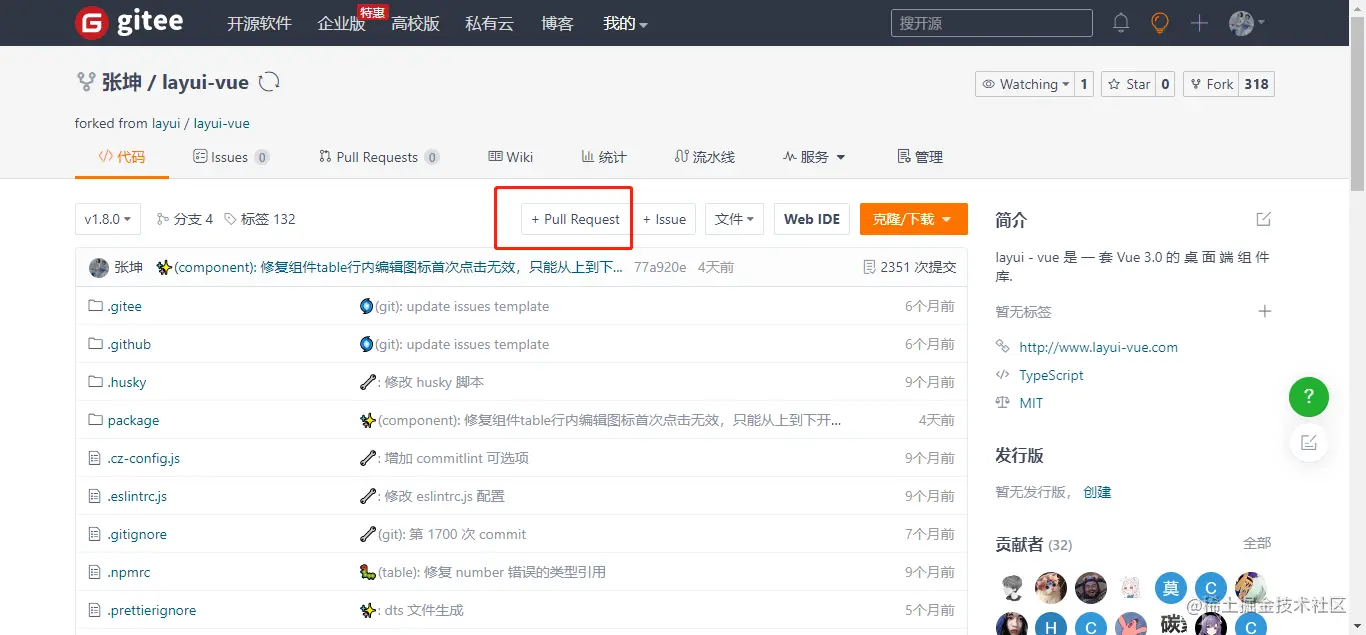The image size is (1366, 635).
Task: Open the http://www.layui-vue.com link
Action: tap(1098, 347)
